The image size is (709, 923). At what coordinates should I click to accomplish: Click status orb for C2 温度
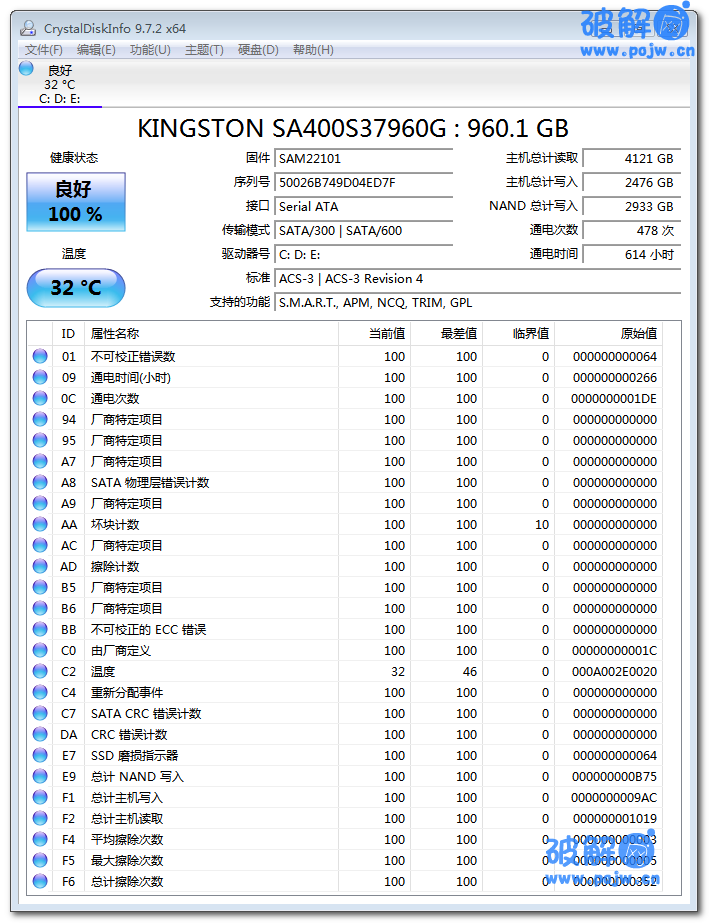40,671
